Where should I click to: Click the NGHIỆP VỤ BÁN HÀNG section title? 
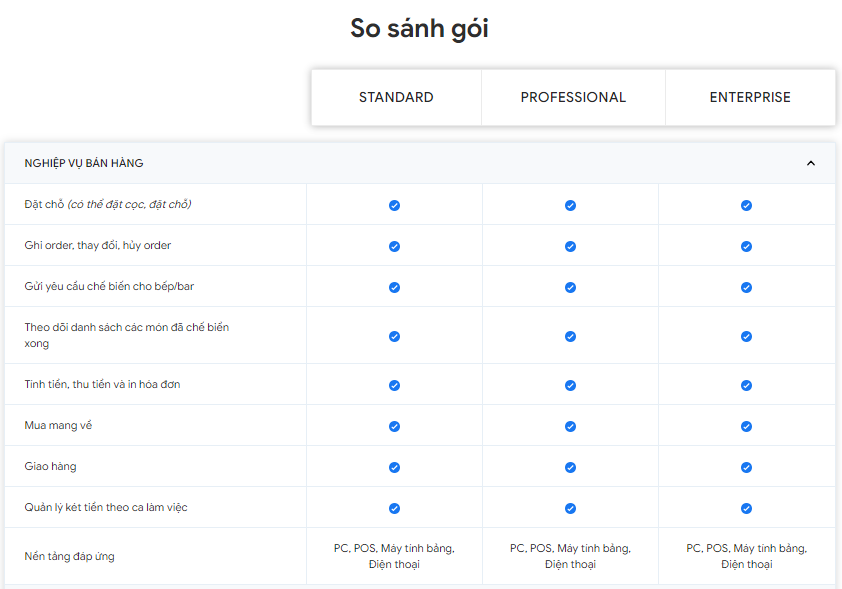pos(84,163)
